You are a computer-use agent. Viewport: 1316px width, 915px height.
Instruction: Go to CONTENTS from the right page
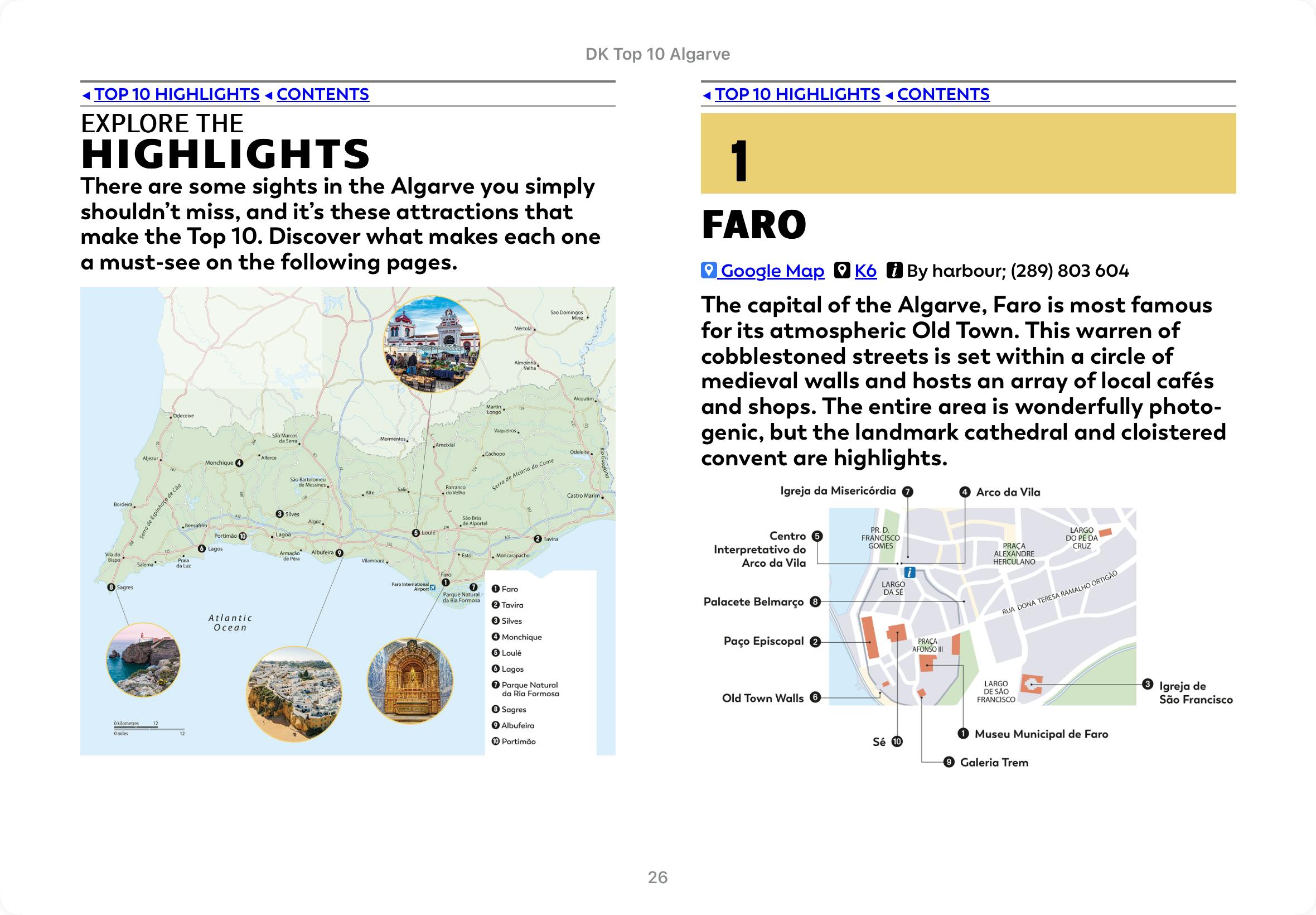click(943, 94)
